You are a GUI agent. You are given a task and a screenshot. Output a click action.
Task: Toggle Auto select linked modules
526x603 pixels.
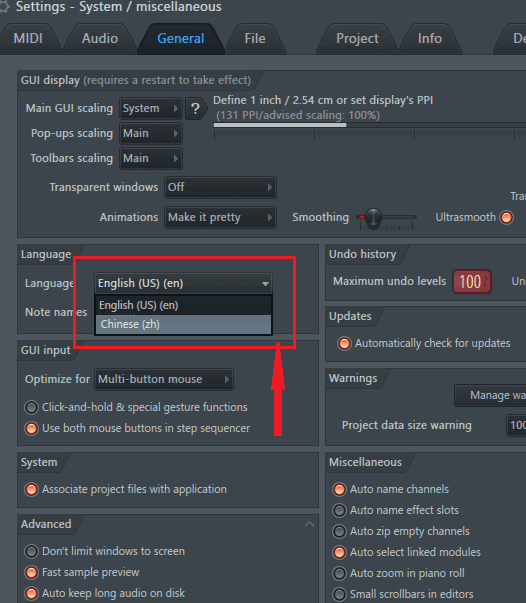tap(339, 553)
